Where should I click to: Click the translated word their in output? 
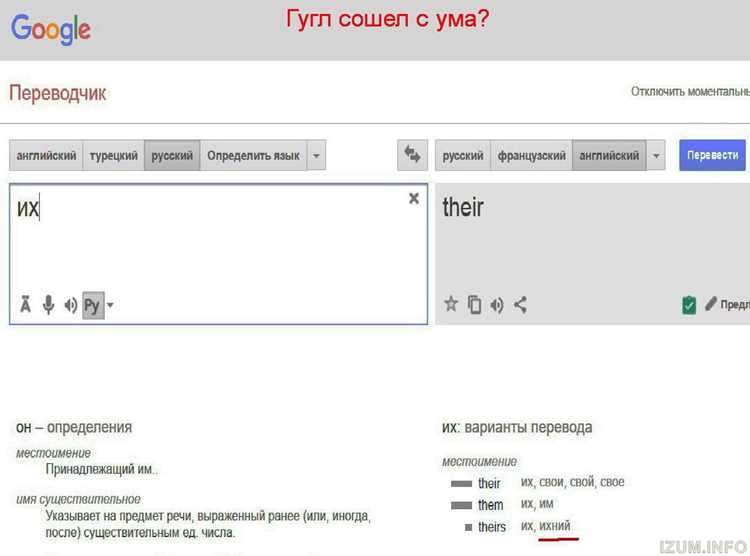[x=463, y=207]
